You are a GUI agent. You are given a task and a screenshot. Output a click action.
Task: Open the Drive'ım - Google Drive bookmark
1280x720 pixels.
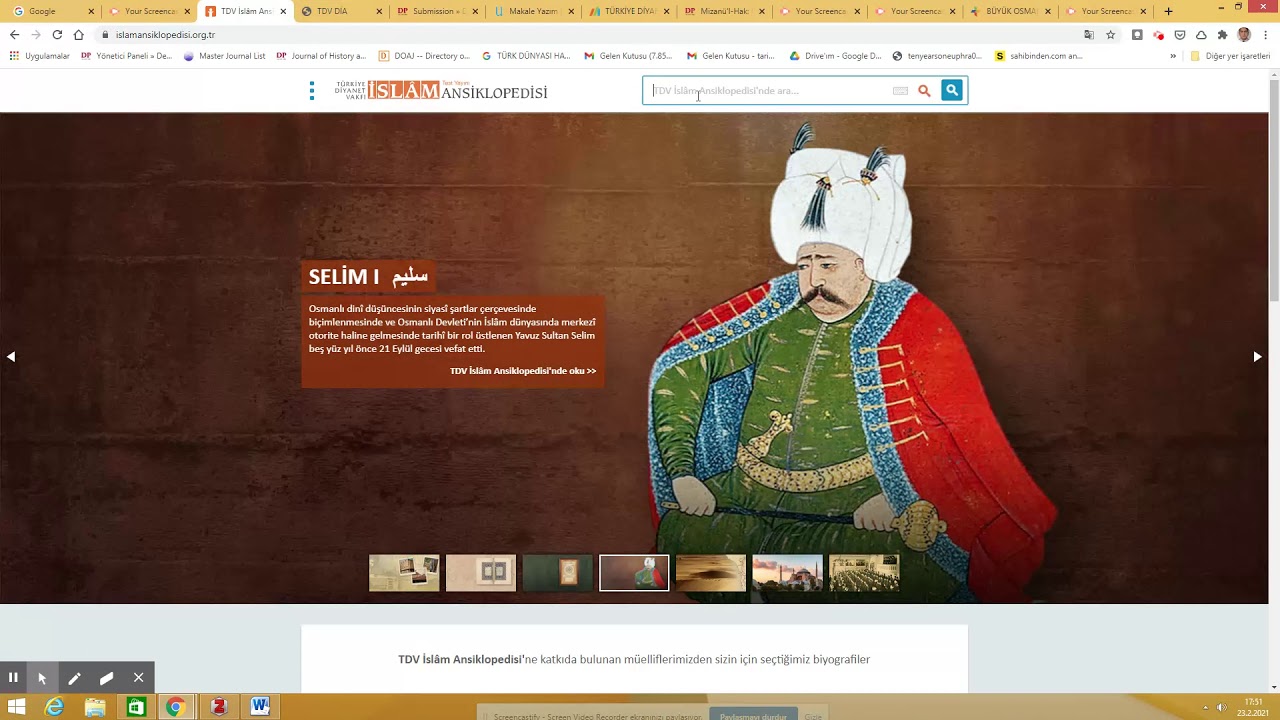836,56
